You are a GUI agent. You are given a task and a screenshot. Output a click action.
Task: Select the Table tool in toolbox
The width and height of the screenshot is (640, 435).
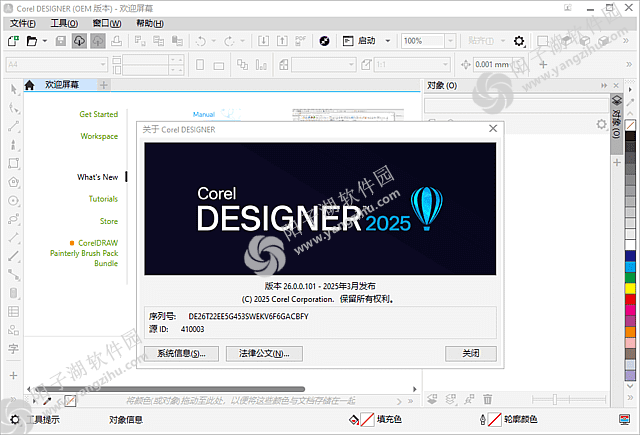point(13,312)
